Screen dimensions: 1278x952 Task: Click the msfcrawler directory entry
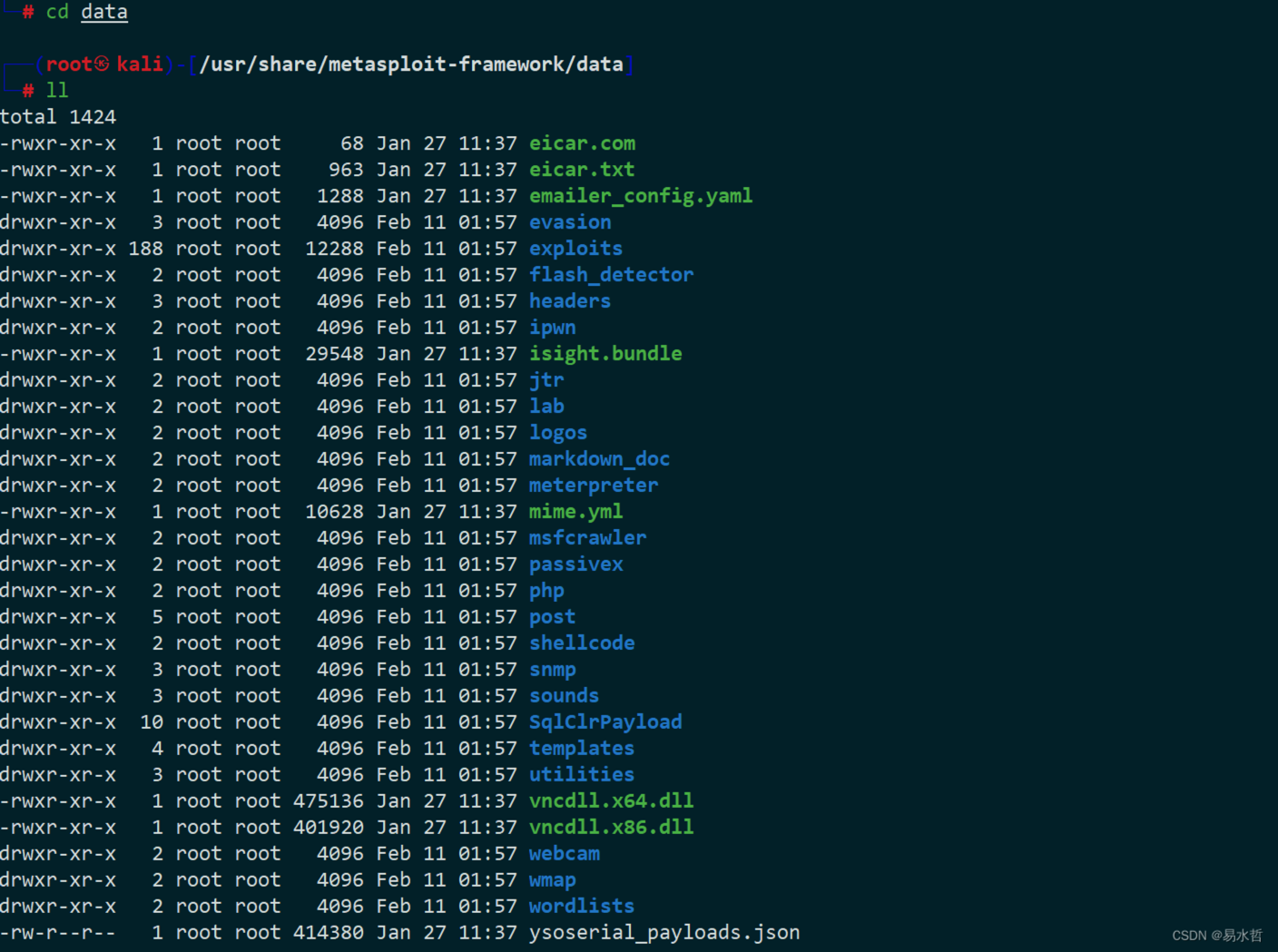[x=587, y=538]
